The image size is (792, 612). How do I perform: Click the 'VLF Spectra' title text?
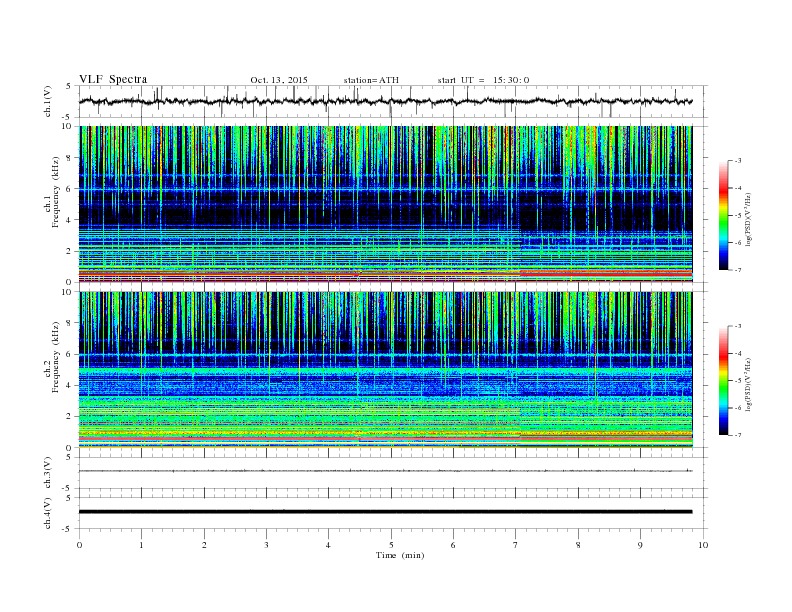point(113,79)
